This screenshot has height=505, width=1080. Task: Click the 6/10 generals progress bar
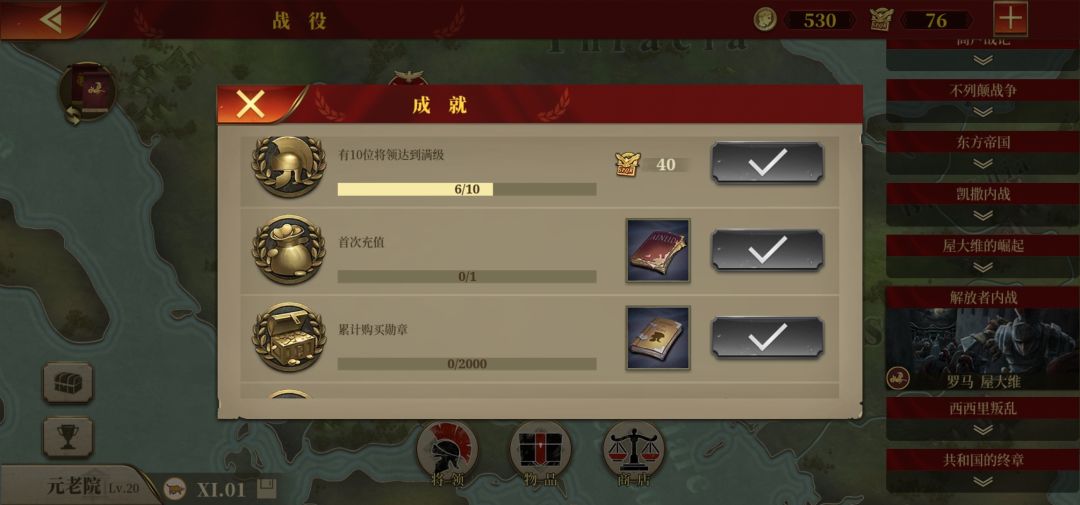467,189
